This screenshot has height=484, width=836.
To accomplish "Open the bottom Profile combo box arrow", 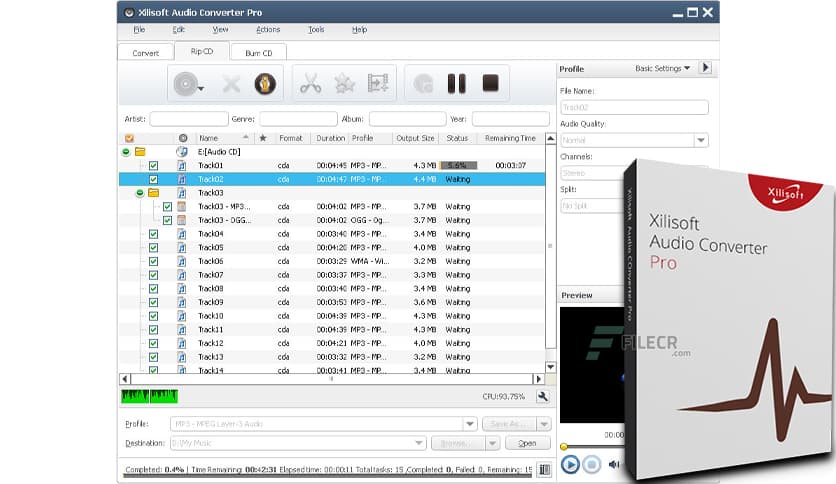I will [470, 424].
